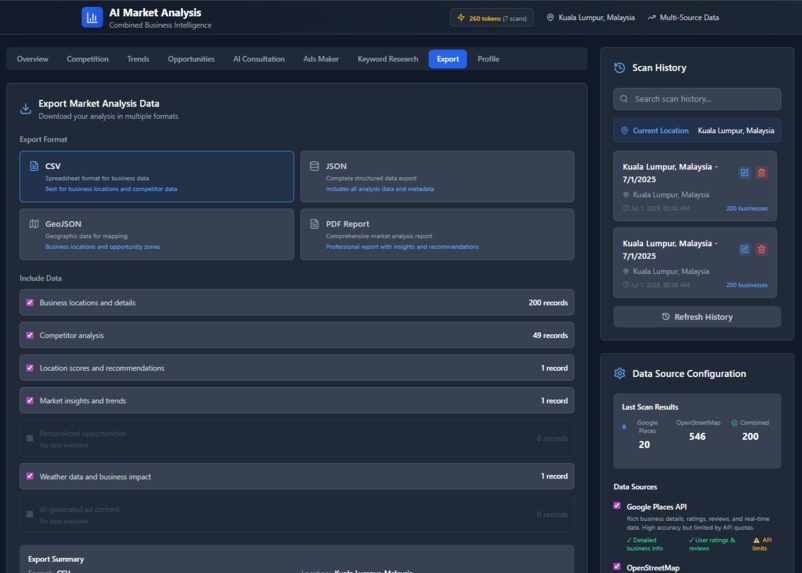Screen dimensions: 802x573
Task: Switch to the Competition tab
Action: pyautogui.click(x=87, y=59)
